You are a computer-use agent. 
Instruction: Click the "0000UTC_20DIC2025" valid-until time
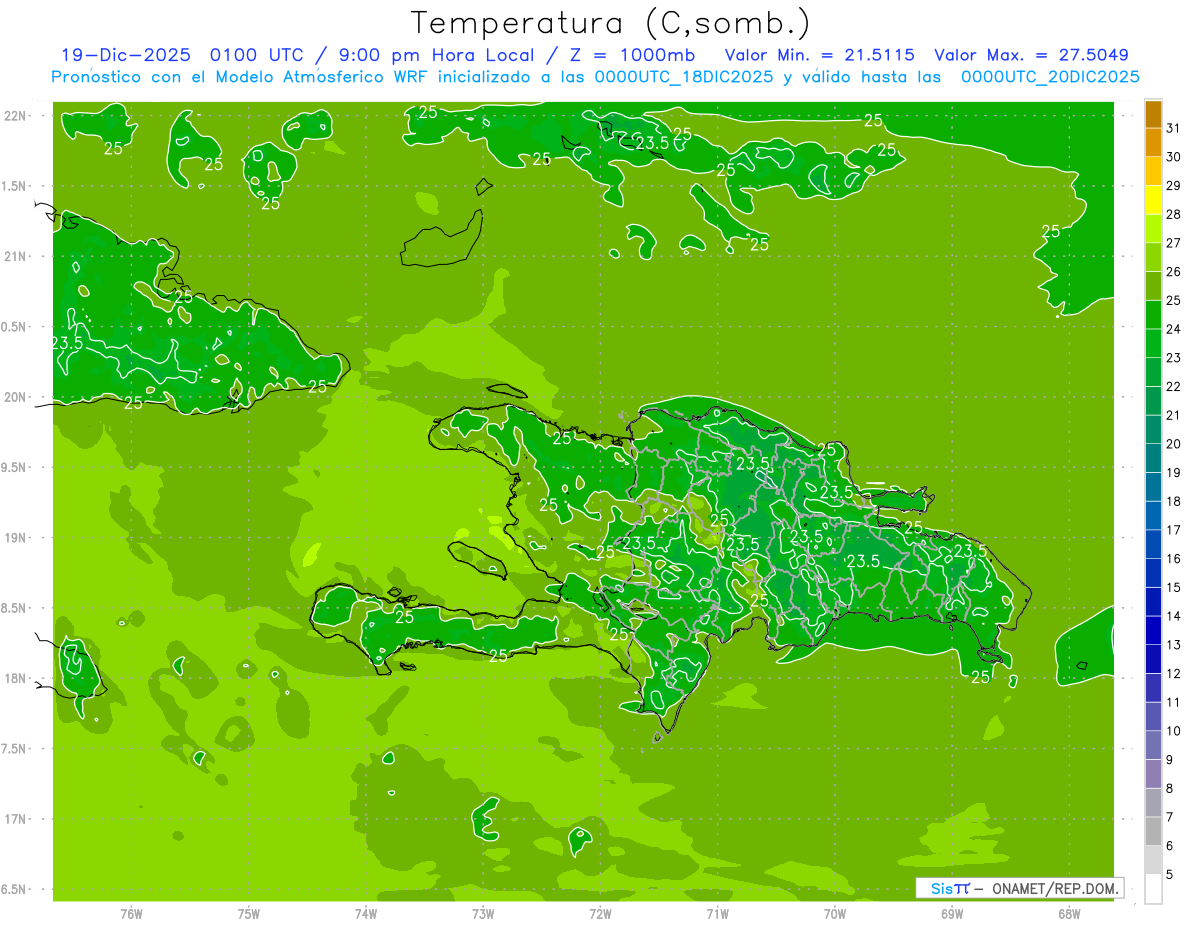click(x=1050, y=77)
